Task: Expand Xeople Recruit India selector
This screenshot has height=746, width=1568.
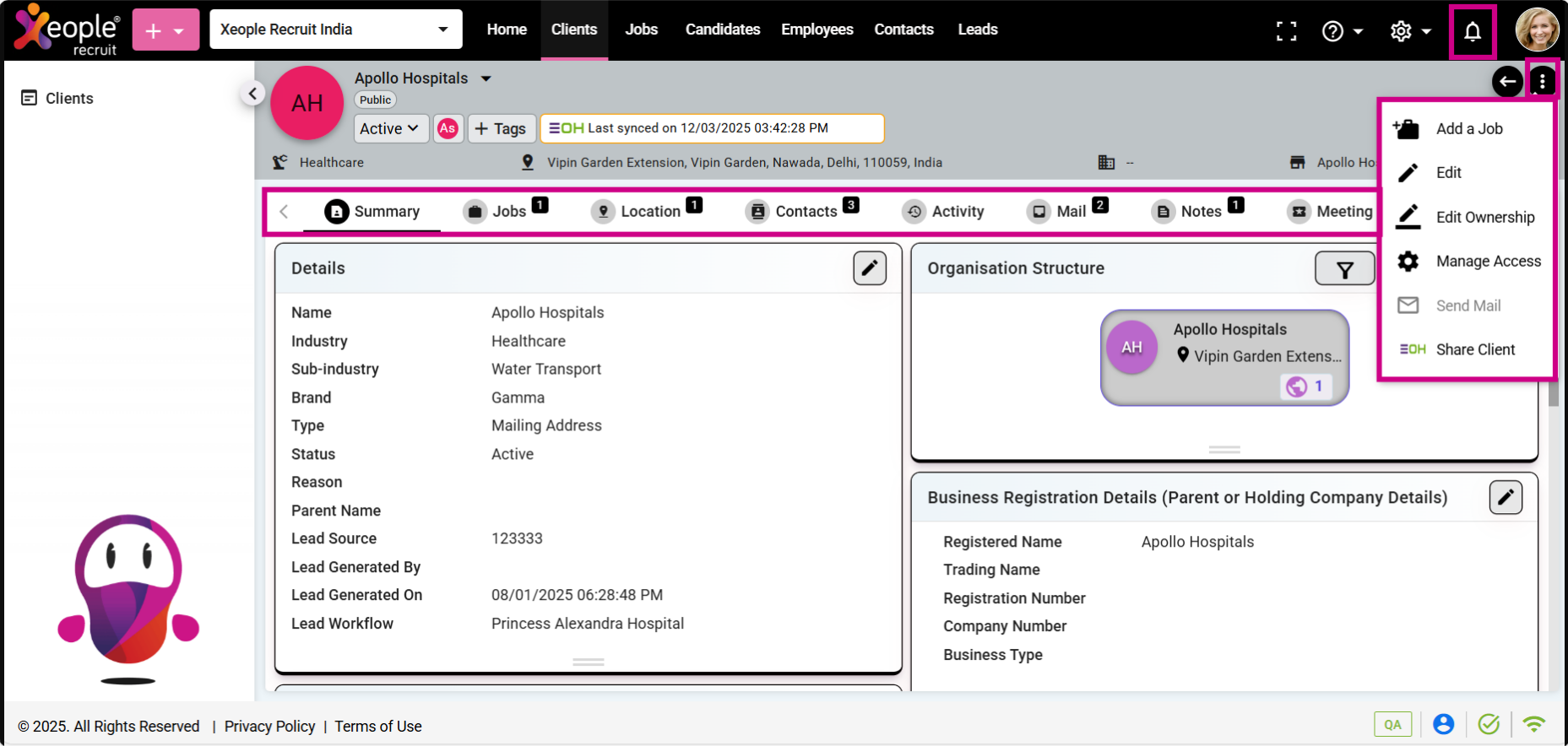Action: (x=335, y=30)
